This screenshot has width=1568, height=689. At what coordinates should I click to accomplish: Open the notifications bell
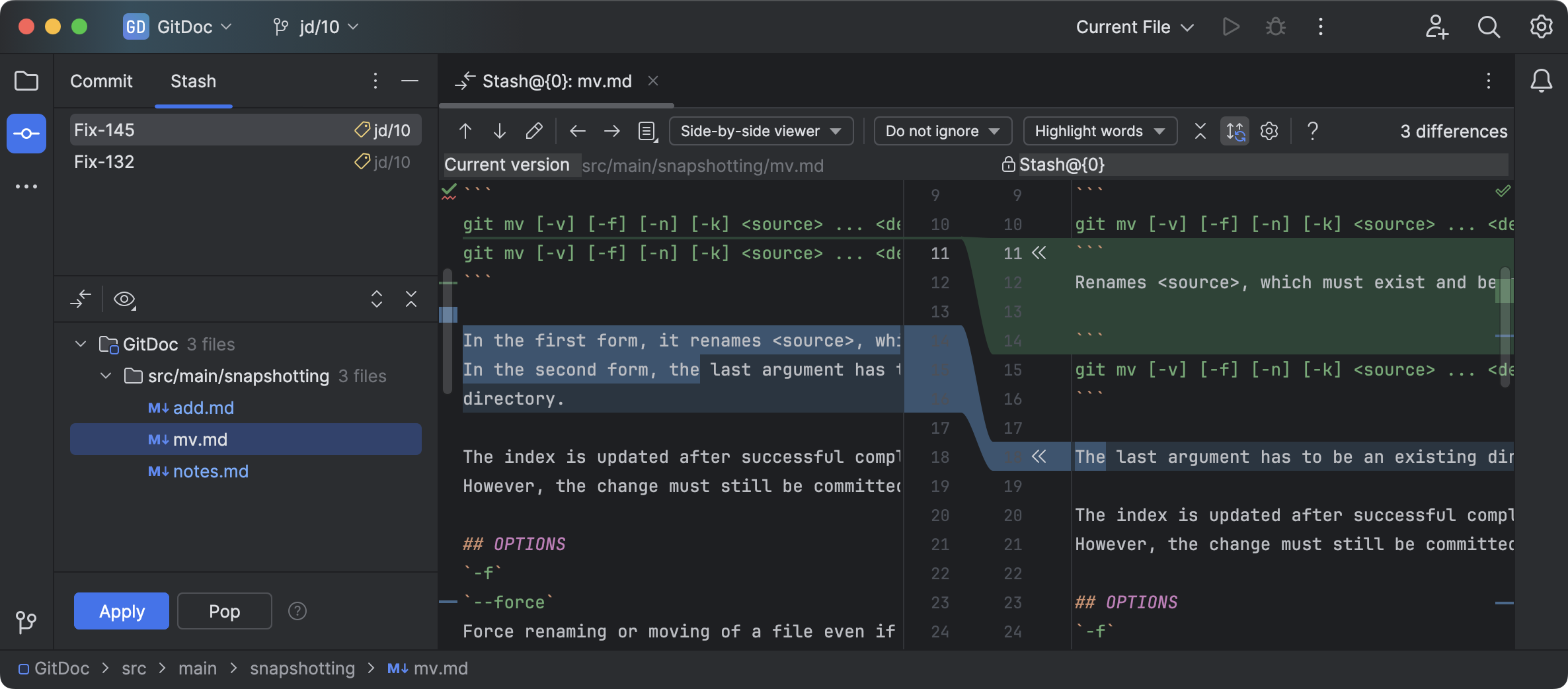(1542, 81)
